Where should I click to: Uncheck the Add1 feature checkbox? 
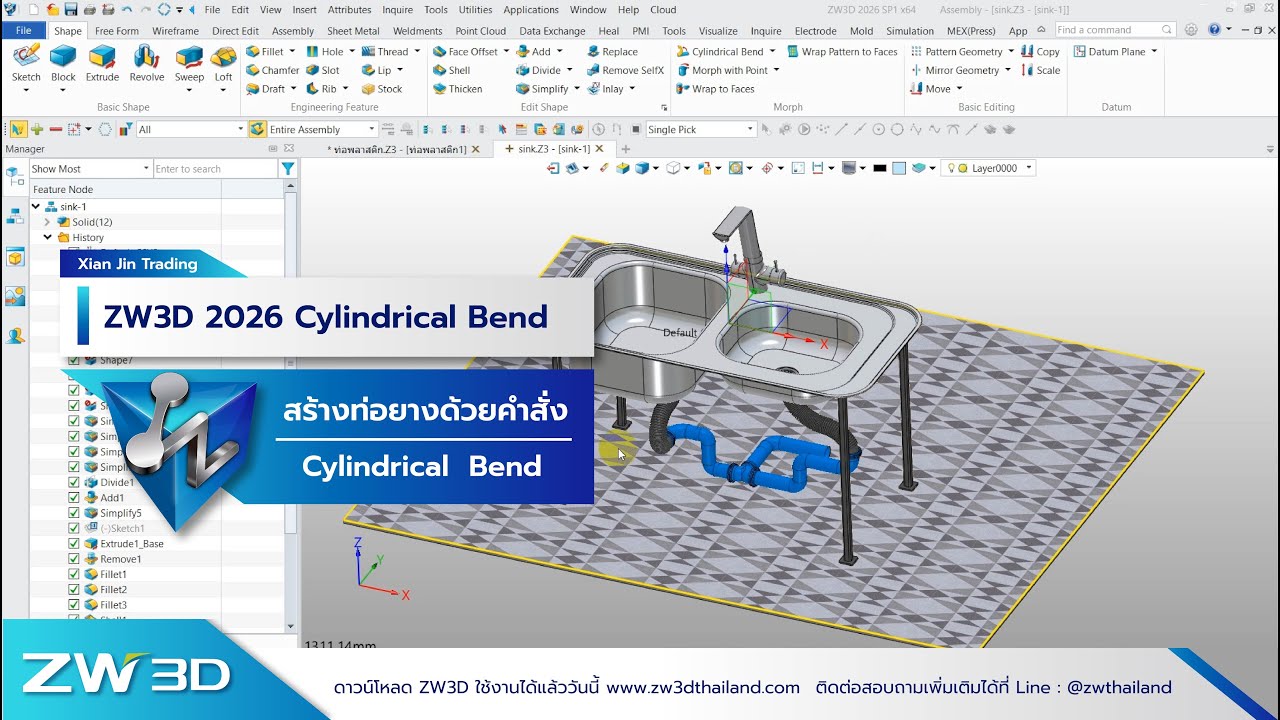click(x=73, y=497)
